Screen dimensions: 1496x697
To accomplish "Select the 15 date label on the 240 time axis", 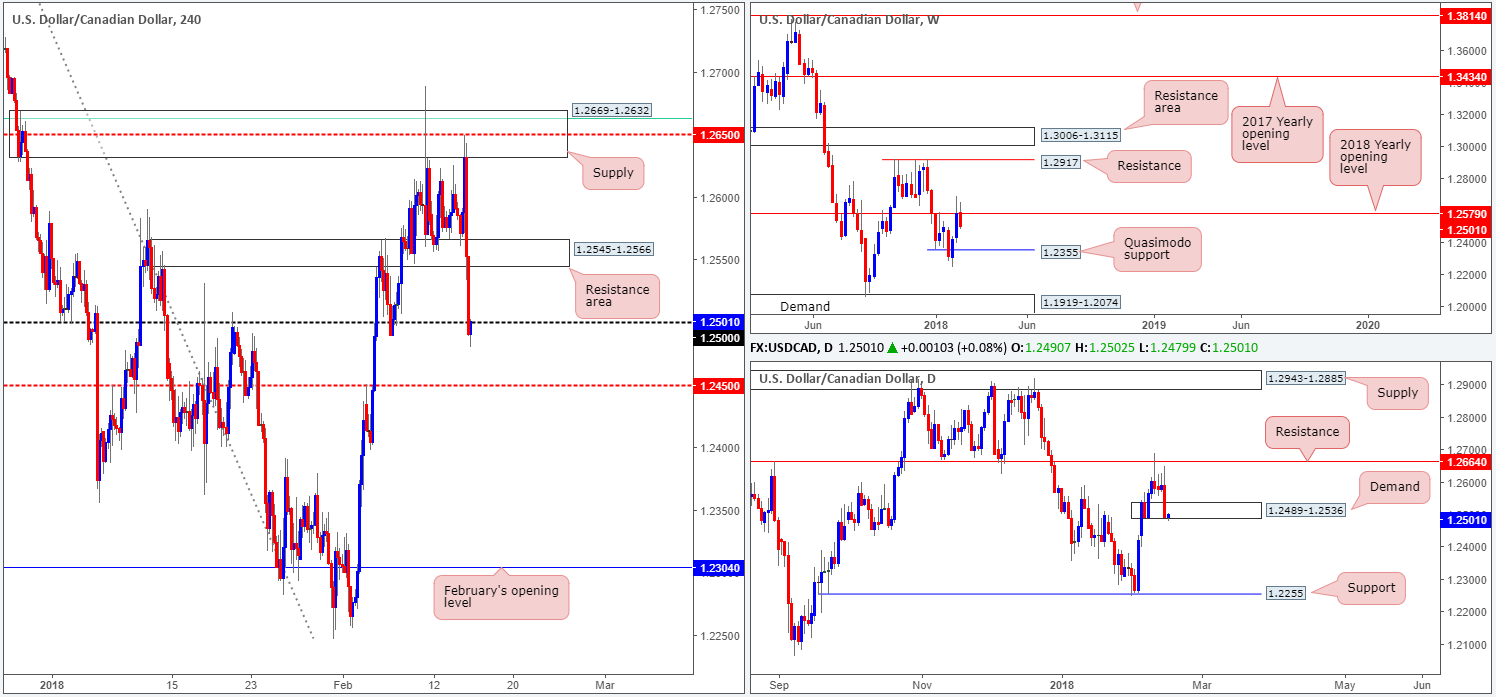I will click(x=171, y=684).
